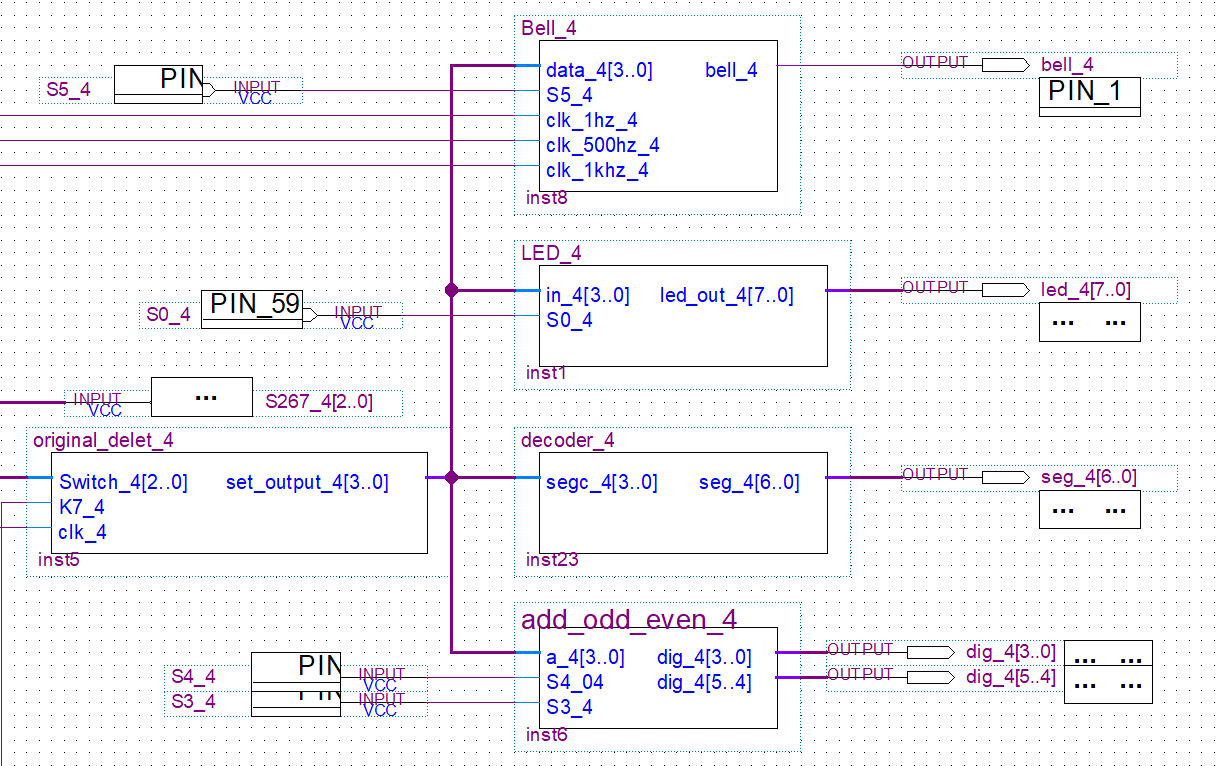Click the S3_4 port inside add_odd_even_4 block
The height and width of the screenshot is (766, 1218).
569,707
